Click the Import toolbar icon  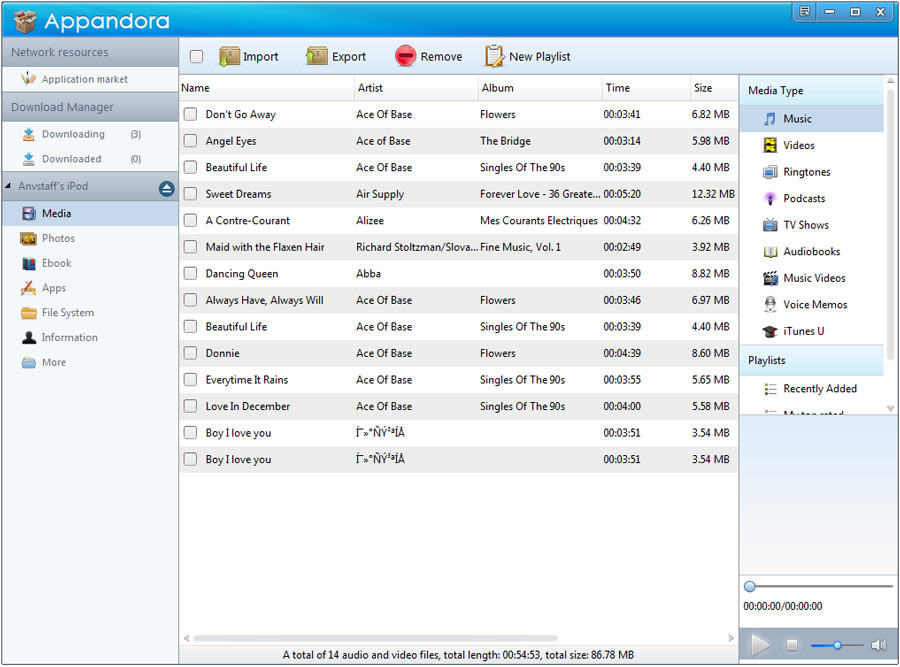pos(229,56)
